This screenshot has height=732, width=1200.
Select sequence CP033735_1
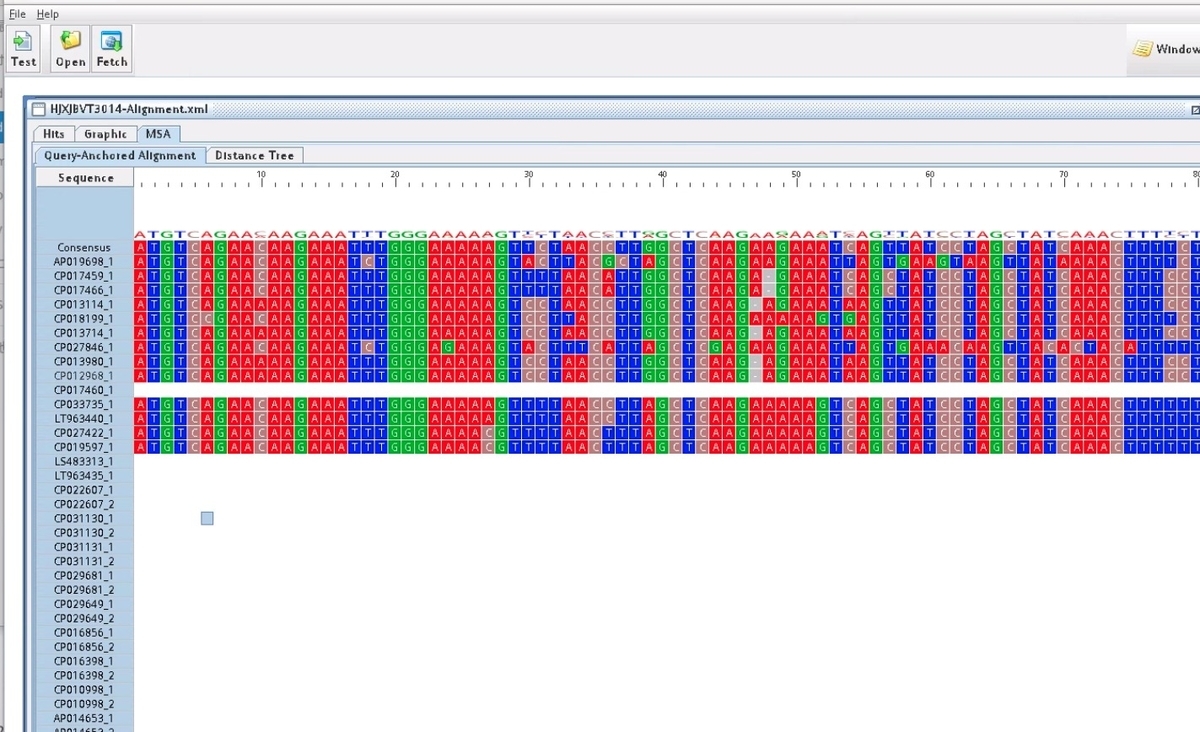click(x=84, y=404)
